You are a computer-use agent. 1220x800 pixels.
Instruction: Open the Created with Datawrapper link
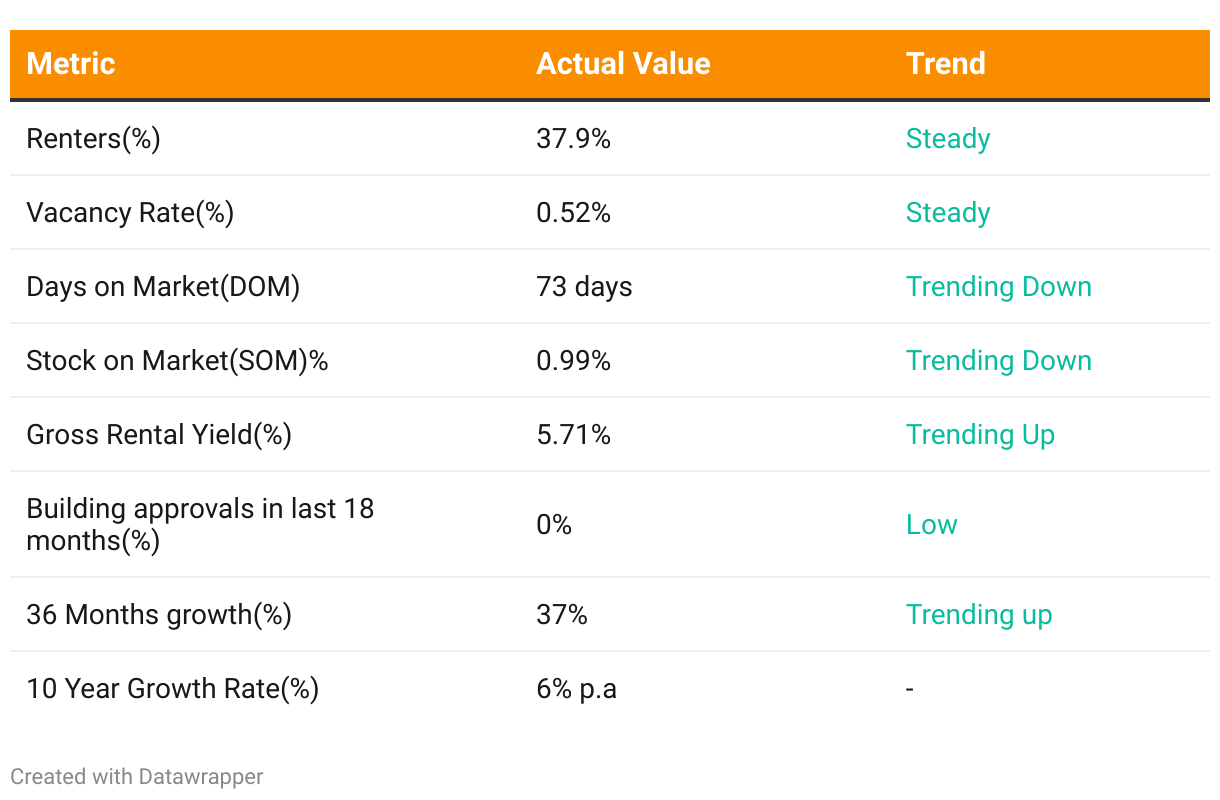click(137, 776)
